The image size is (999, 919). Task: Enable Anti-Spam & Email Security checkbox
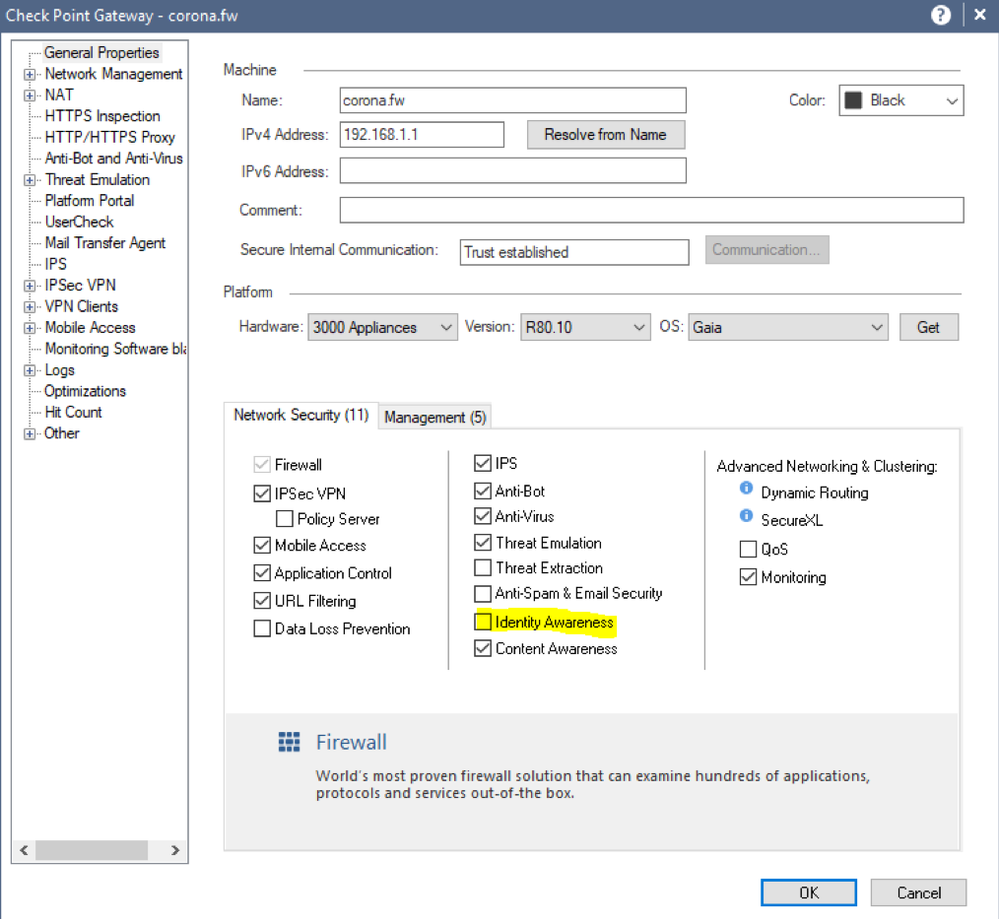coord(483,594)
